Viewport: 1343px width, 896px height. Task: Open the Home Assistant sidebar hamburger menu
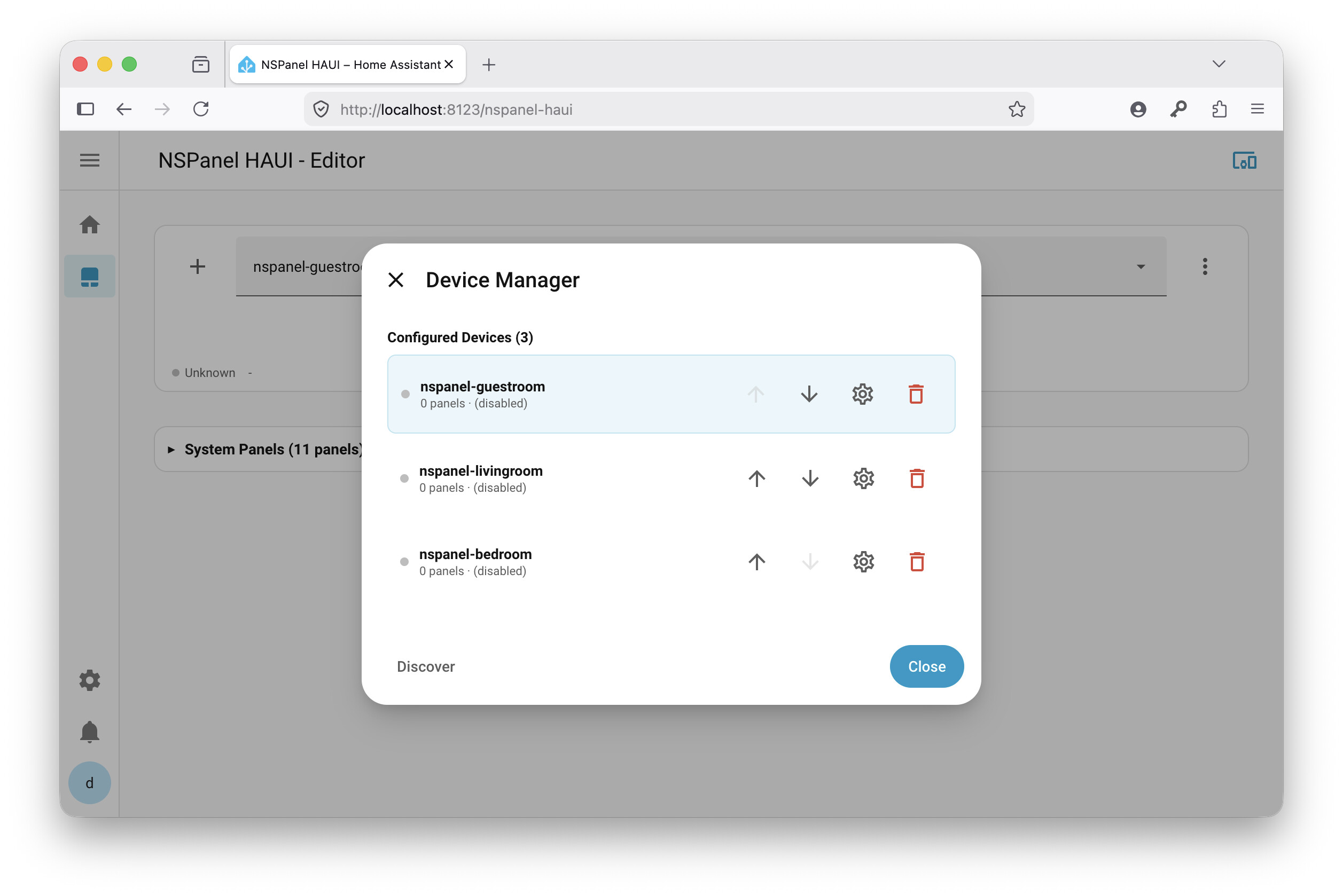(x=89, y=161)
